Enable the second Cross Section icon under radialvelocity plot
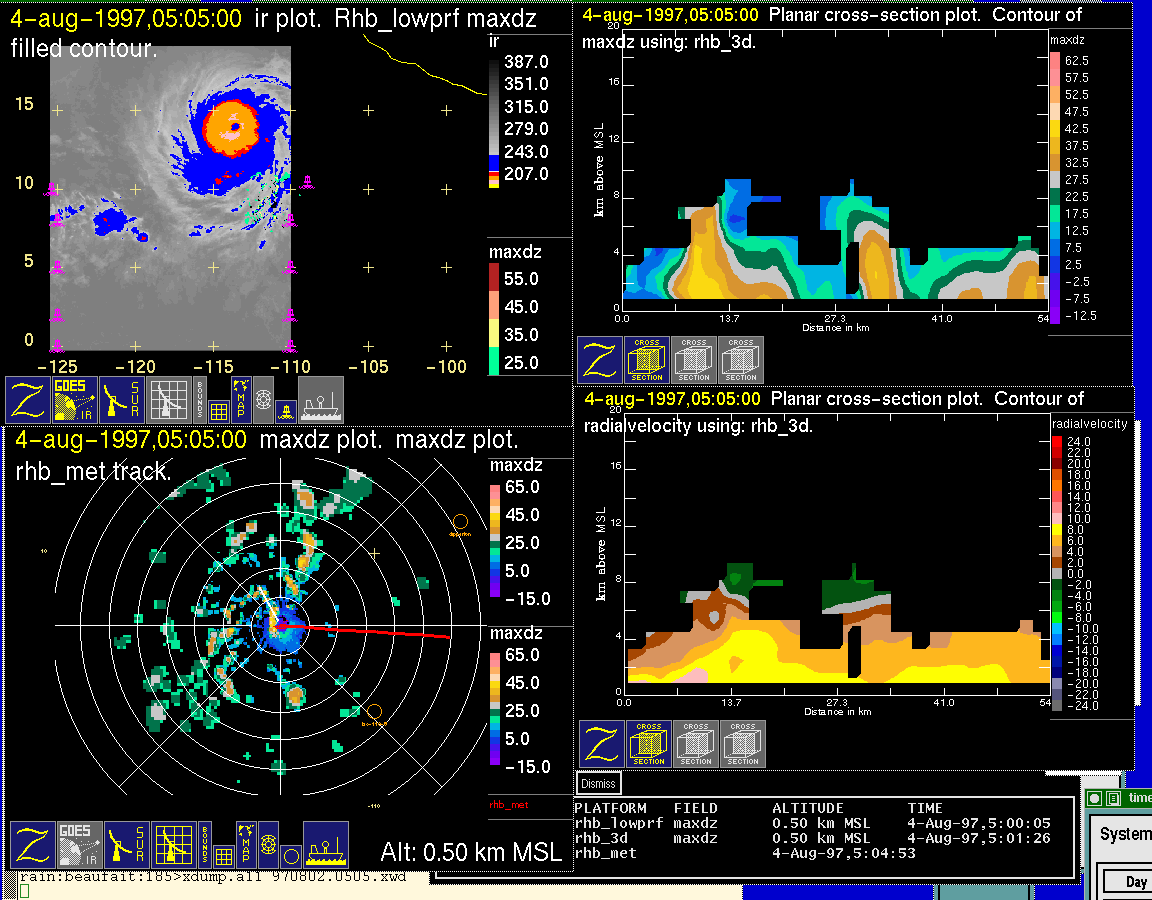This screenshot has width=1152, height=900. [x=696, y=744]
